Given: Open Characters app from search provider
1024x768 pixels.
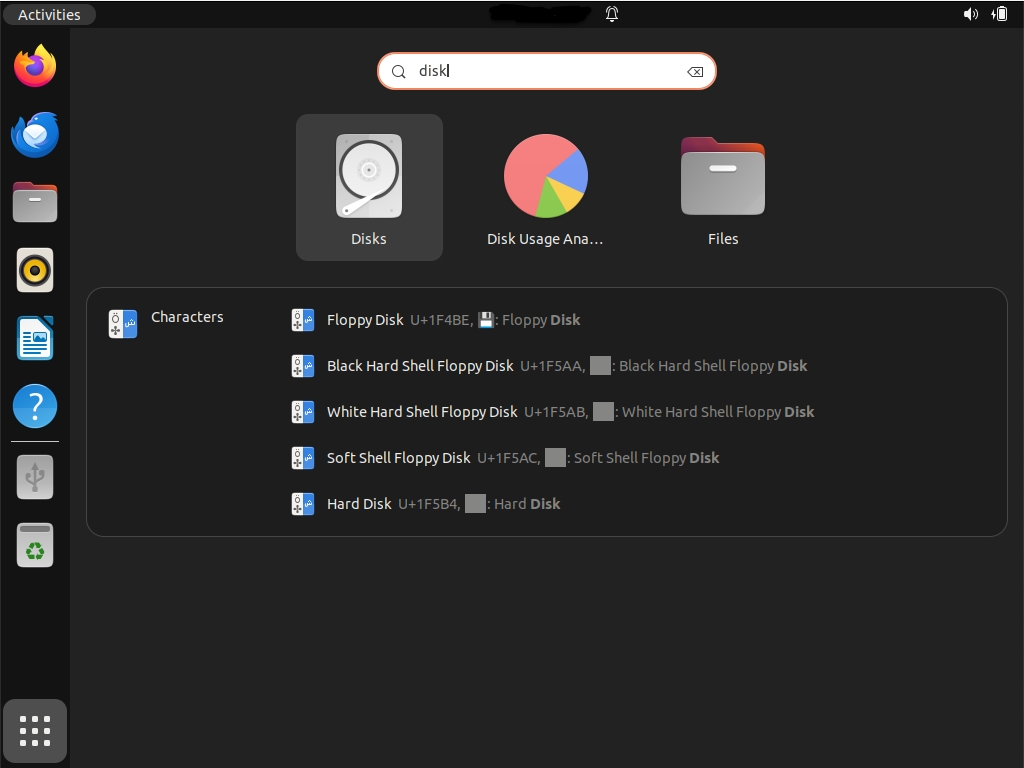Looking at the screenshot, I should pyautogui.click(x=167, y=322).
